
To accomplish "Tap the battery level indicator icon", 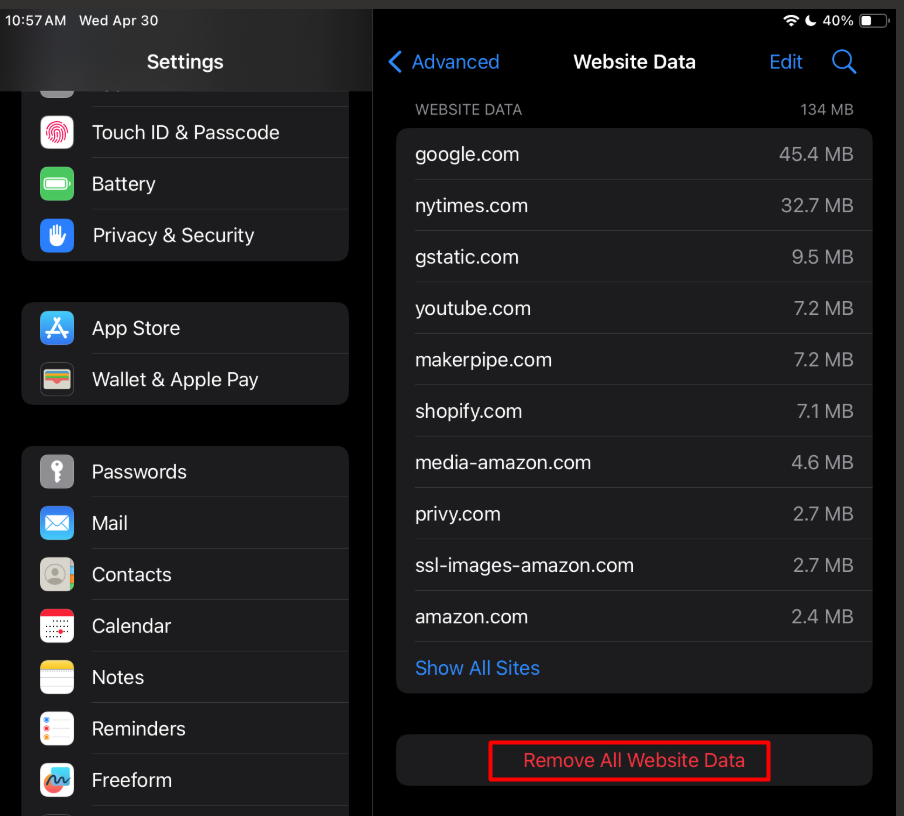I will pyautogui.click(x=874, y=21).
